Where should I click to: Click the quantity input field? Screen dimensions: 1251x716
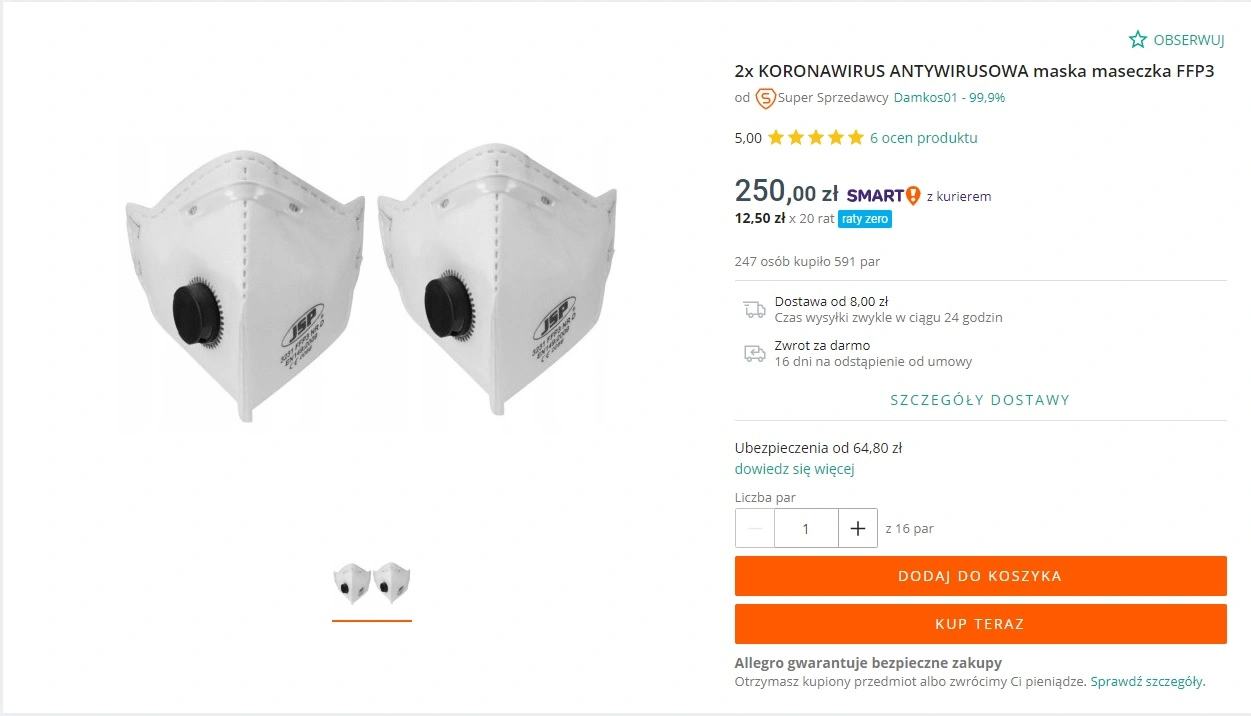(x=806, y=528)
